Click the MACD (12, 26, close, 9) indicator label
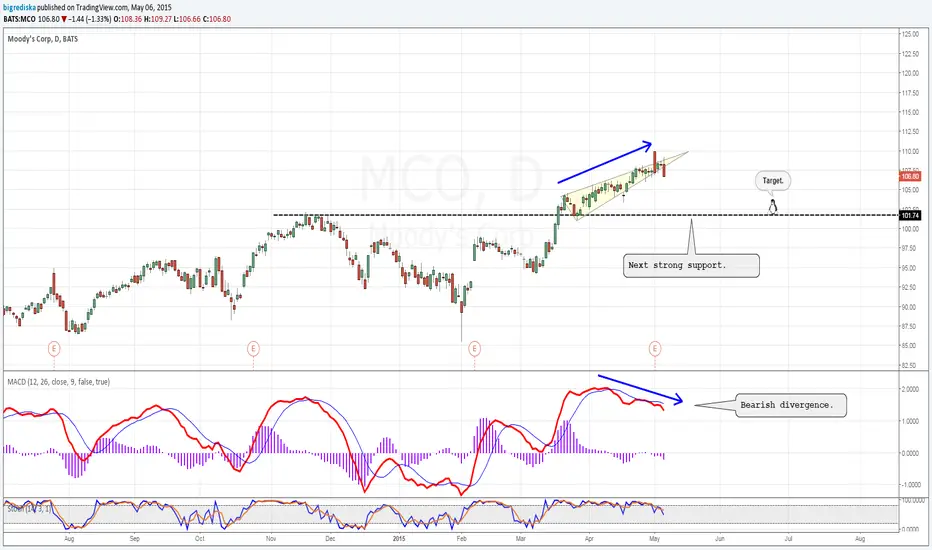This screenshot has height=550, width=932. (x=58, y=382)
